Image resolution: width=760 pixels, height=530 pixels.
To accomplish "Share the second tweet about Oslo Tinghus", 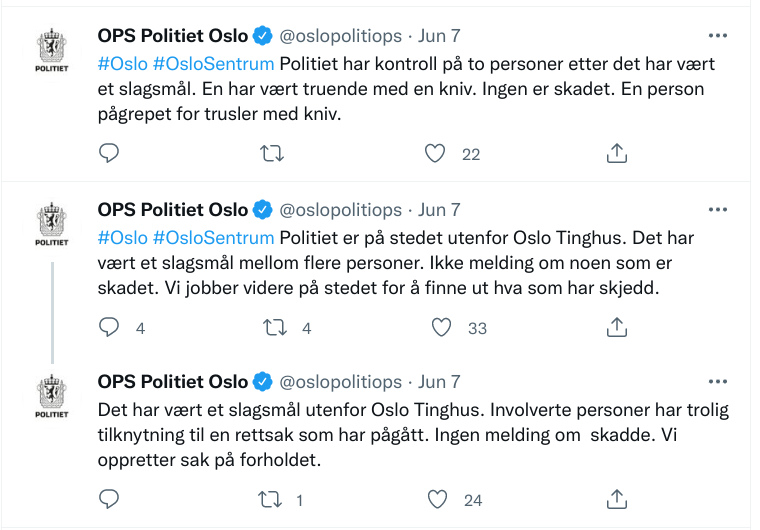I will 617,327.
